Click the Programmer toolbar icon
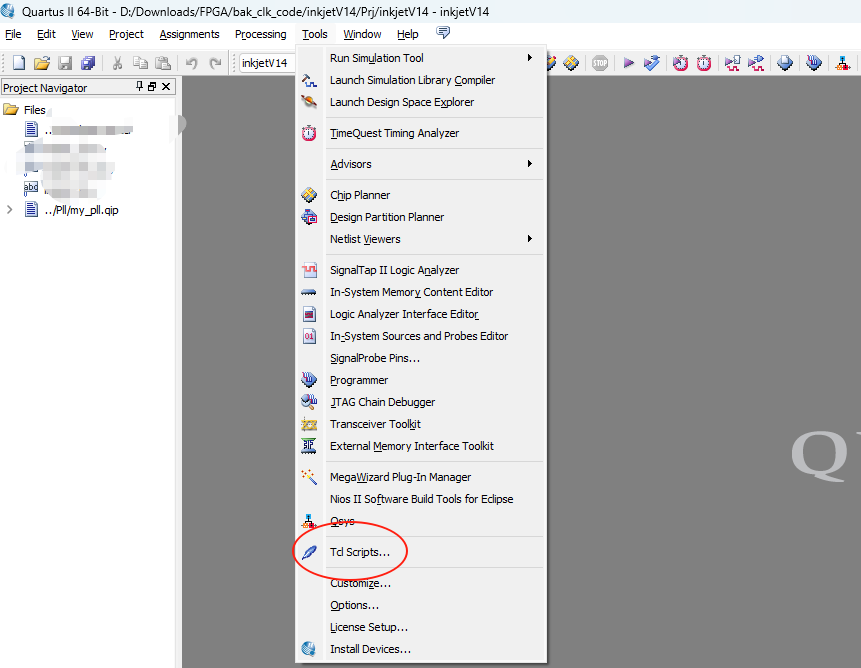 814,63
